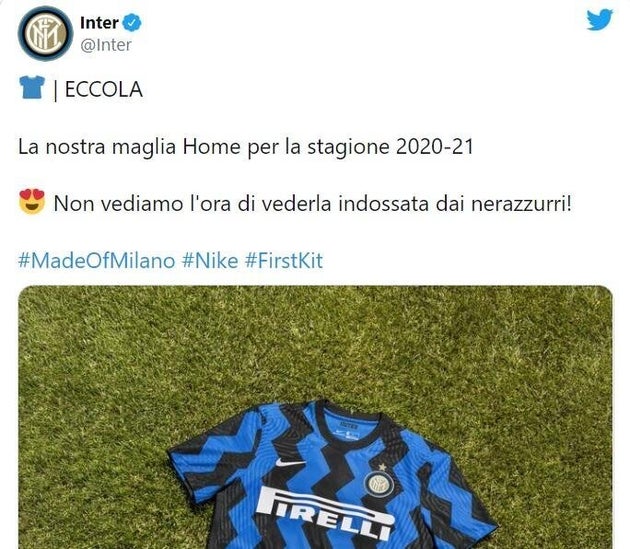Click the Inter crest on the jersey
This screenshot has width=630, height=549.
click(x=377, y=483)
